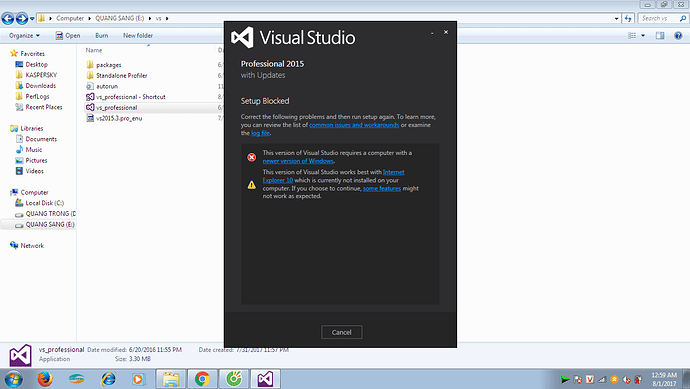Viewport: 690px width, 389px height.
Task: Open recent pages dropdown next to Forward
Action: pyautogui.click(x=32, y=19)
